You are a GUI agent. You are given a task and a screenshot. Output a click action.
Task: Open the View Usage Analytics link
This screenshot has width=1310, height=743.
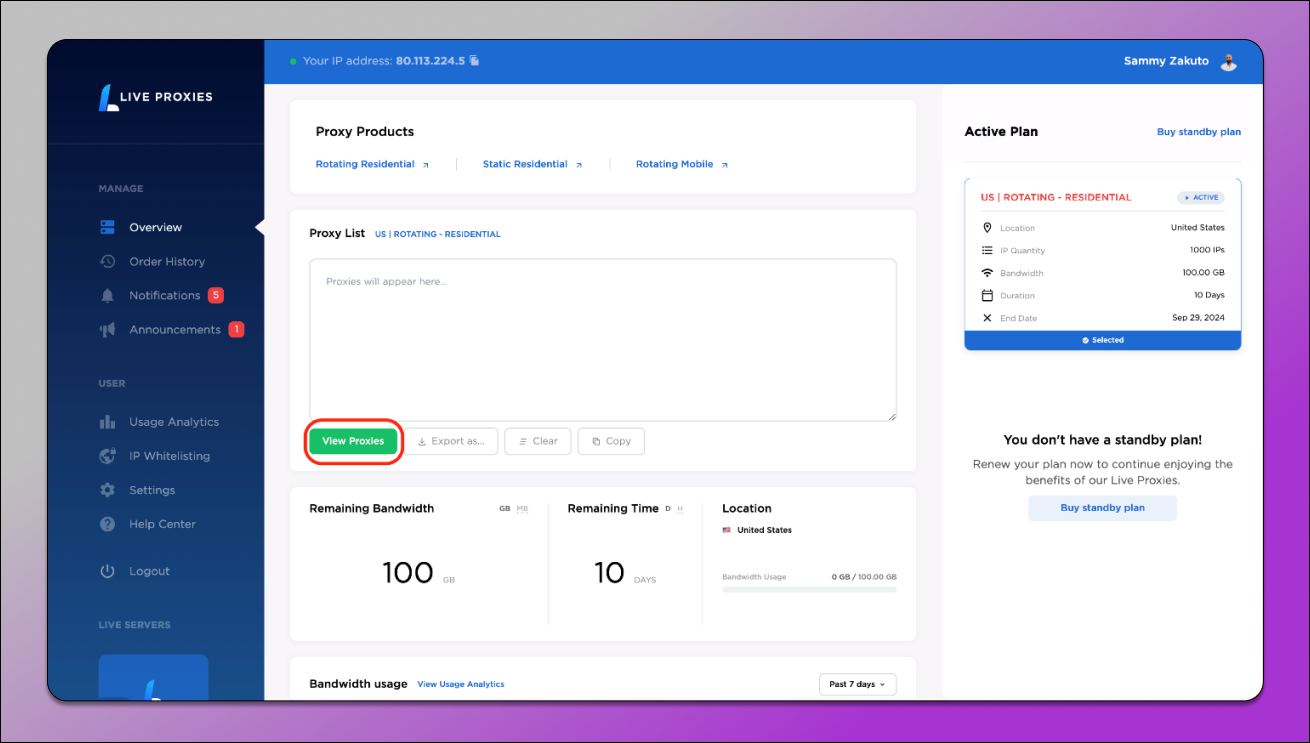point(461,684)
